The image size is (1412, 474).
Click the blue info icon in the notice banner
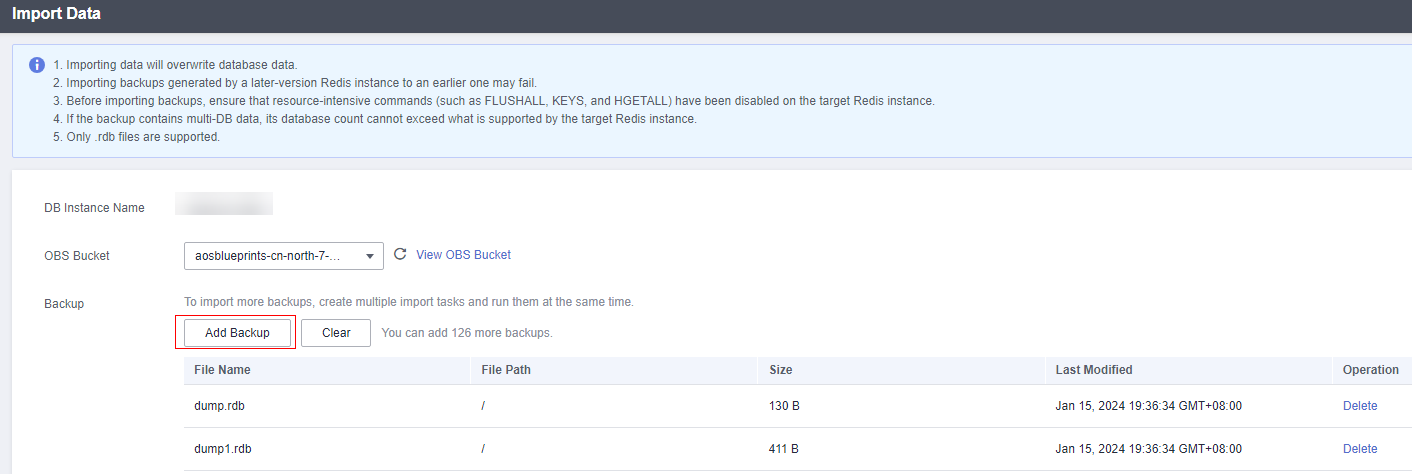point(37,65)
